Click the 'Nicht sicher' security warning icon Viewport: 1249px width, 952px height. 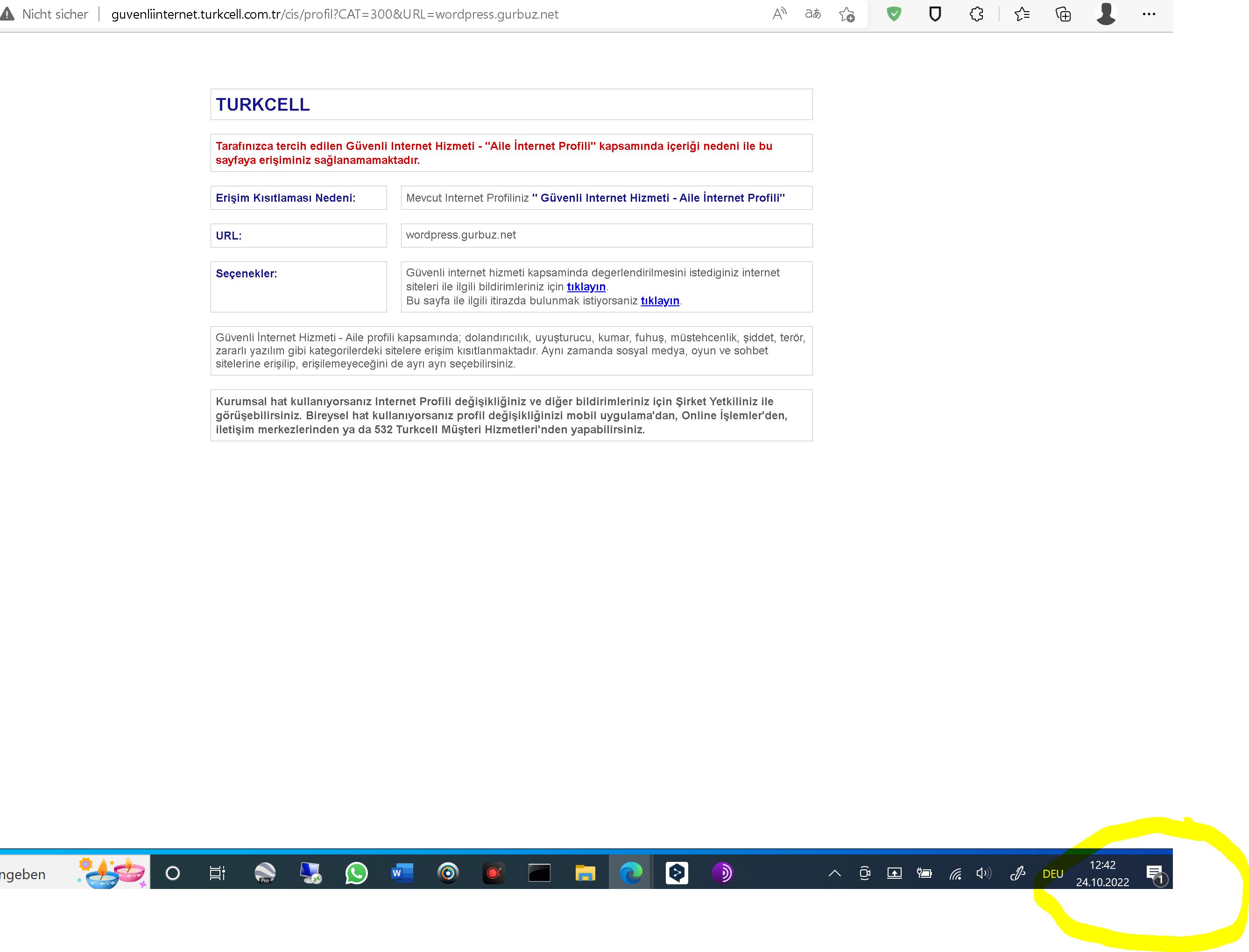(x=7, y=14)
